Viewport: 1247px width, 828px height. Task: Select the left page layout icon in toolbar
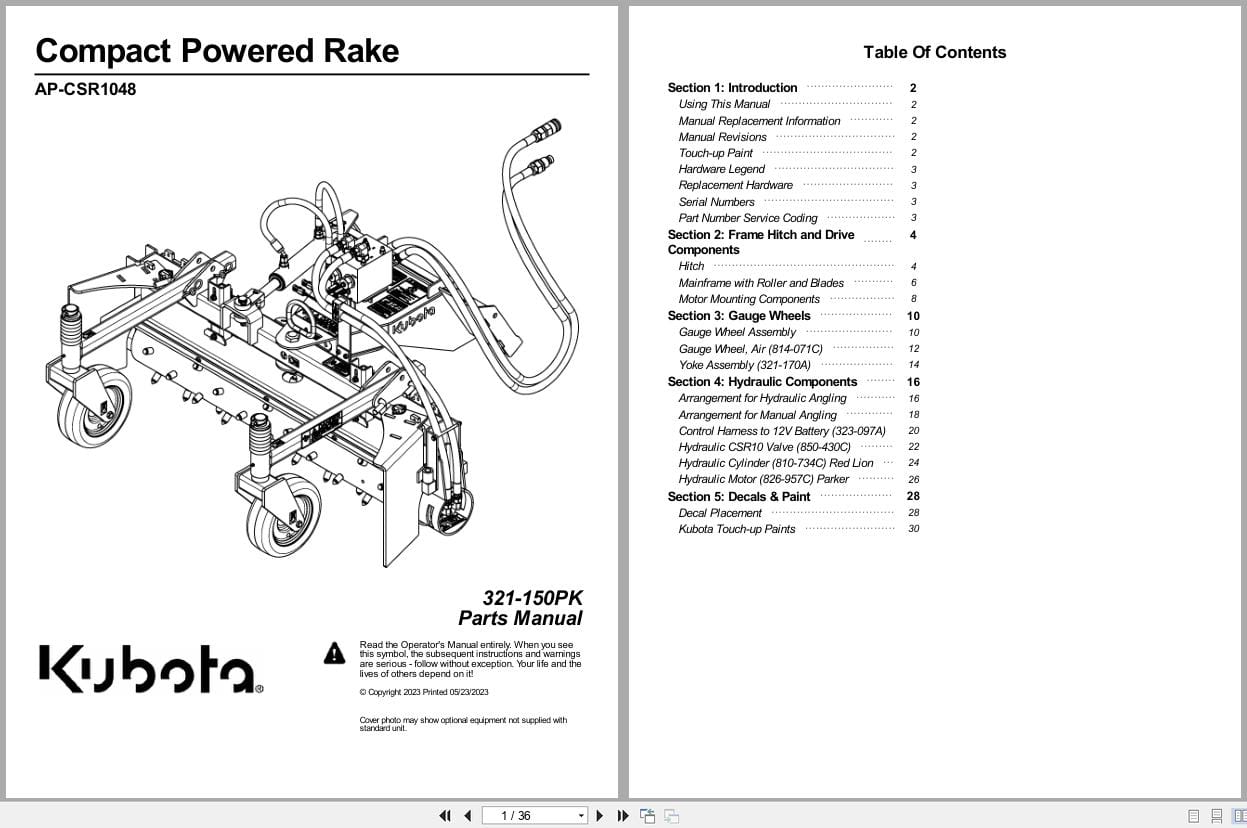tap(646, 816)
